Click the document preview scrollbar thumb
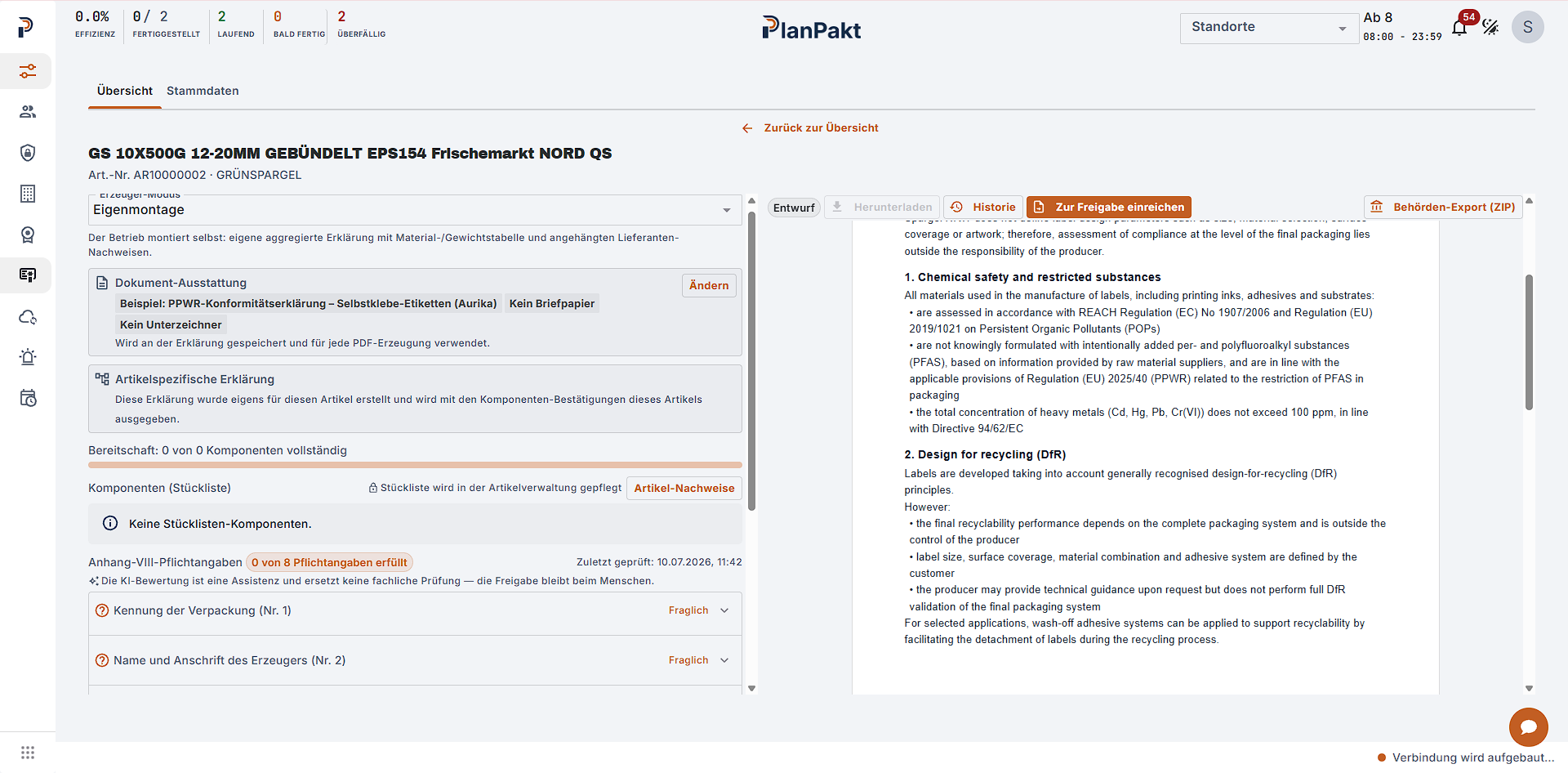 point(1529,342)
